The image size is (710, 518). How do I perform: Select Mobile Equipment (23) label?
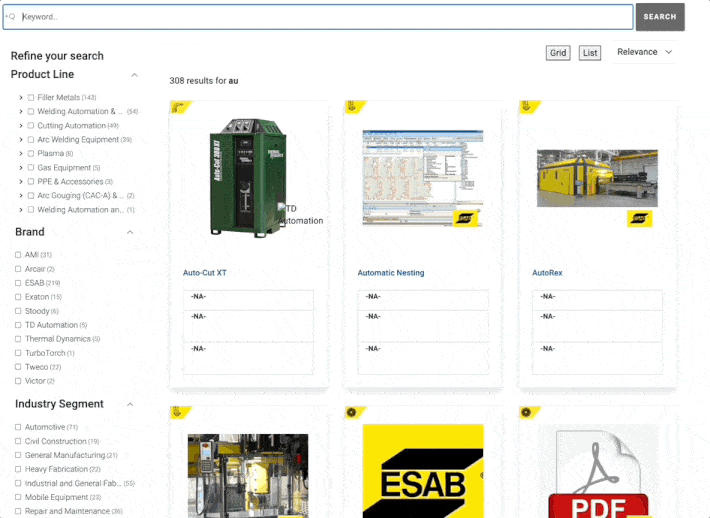click(x=63, y=497)
